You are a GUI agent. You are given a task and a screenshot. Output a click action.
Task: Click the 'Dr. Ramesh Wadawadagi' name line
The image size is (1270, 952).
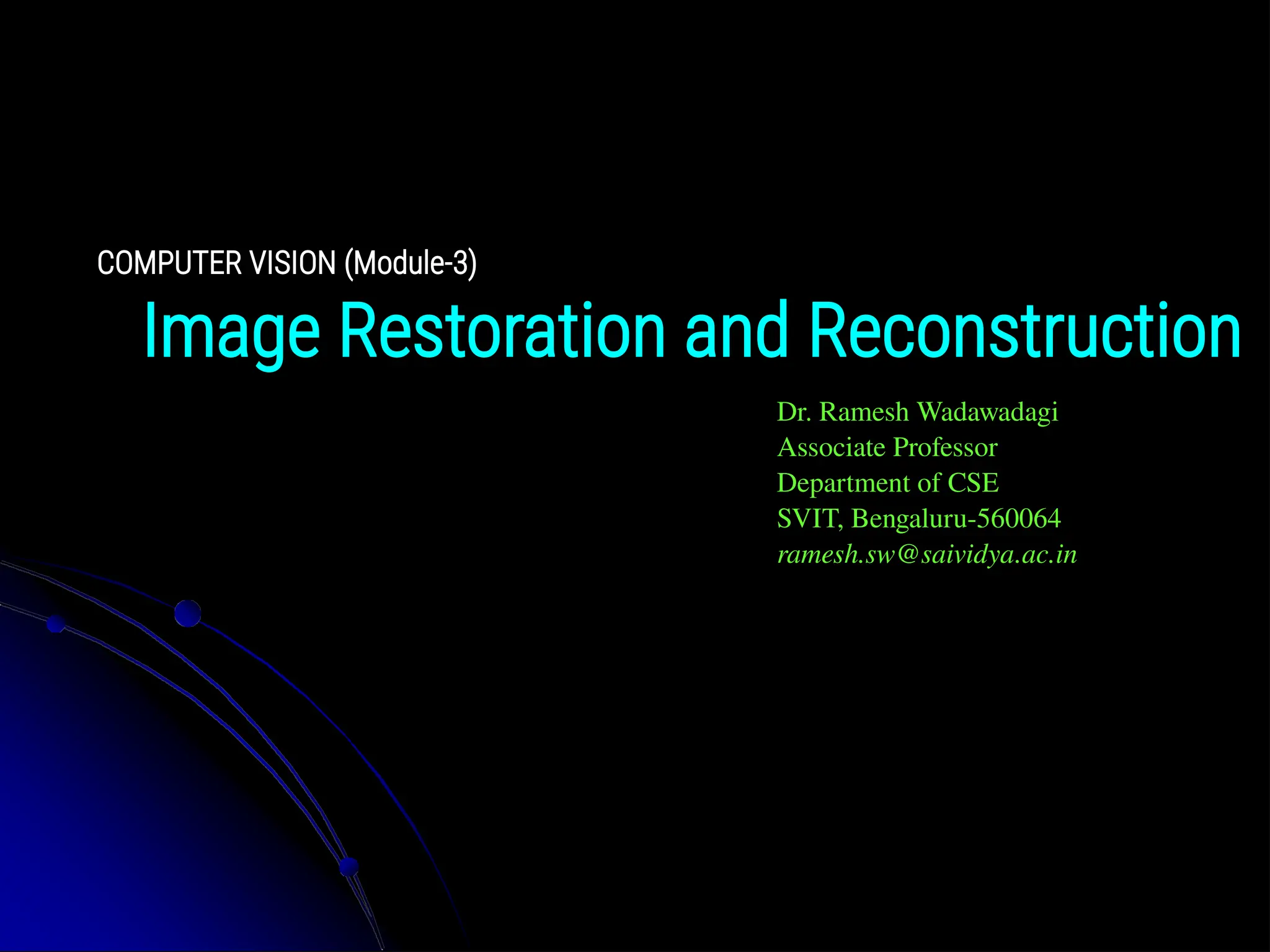(x=917, y=412)
